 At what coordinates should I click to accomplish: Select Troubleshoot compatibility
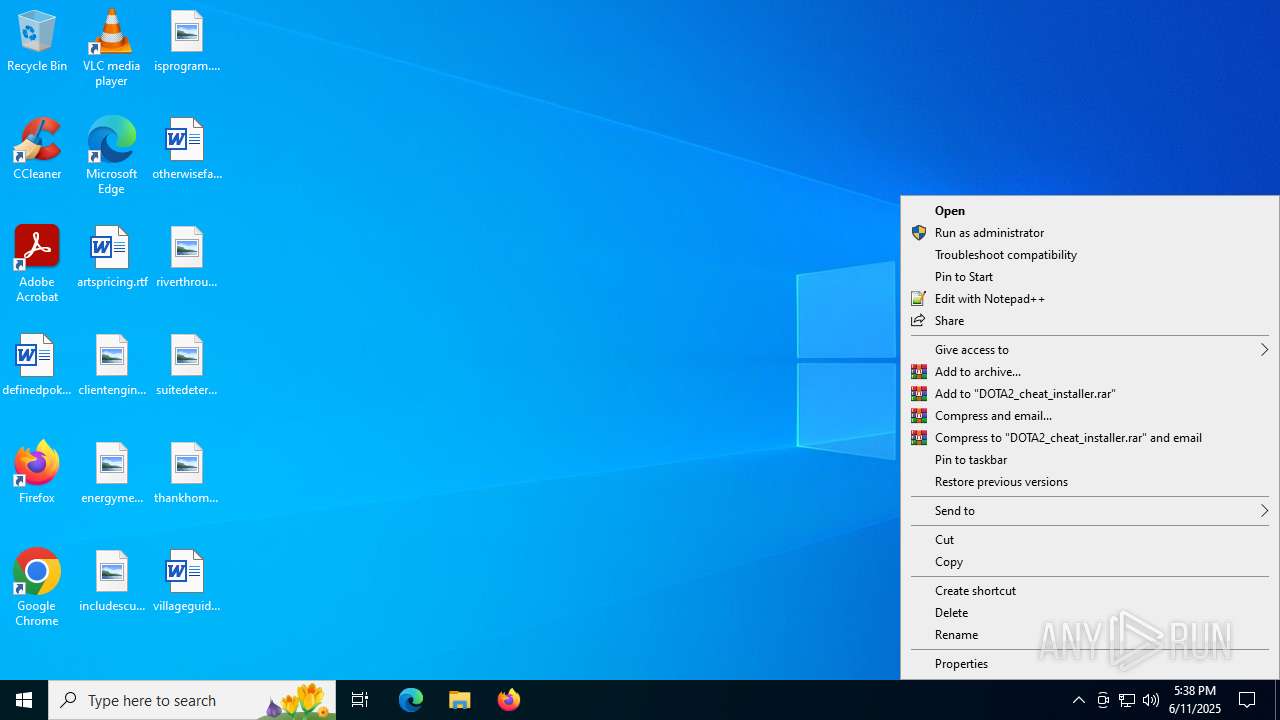click(1090, 255)
